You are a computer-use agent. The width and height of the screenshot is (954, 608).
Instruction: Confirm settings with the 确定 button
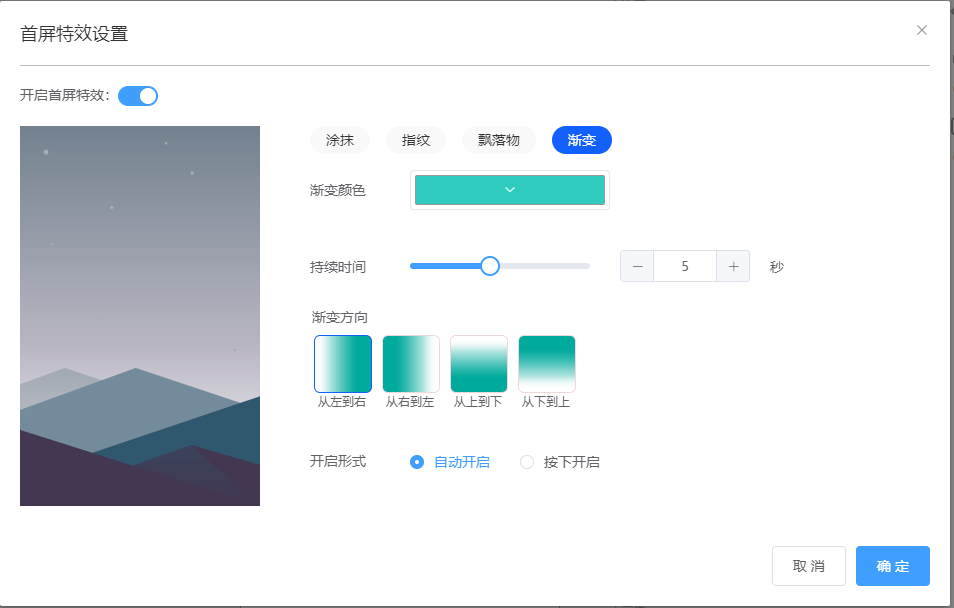[892, 566]
